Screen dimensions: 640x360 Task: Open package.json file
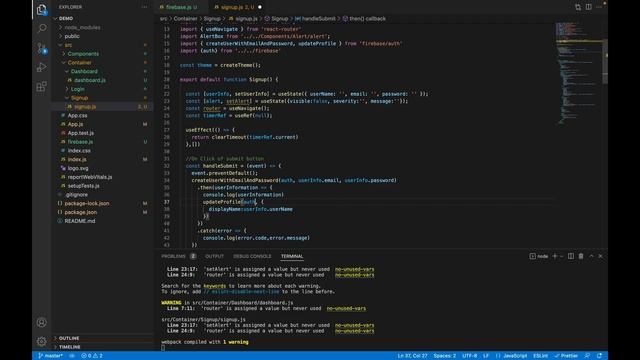click(80, 212)
